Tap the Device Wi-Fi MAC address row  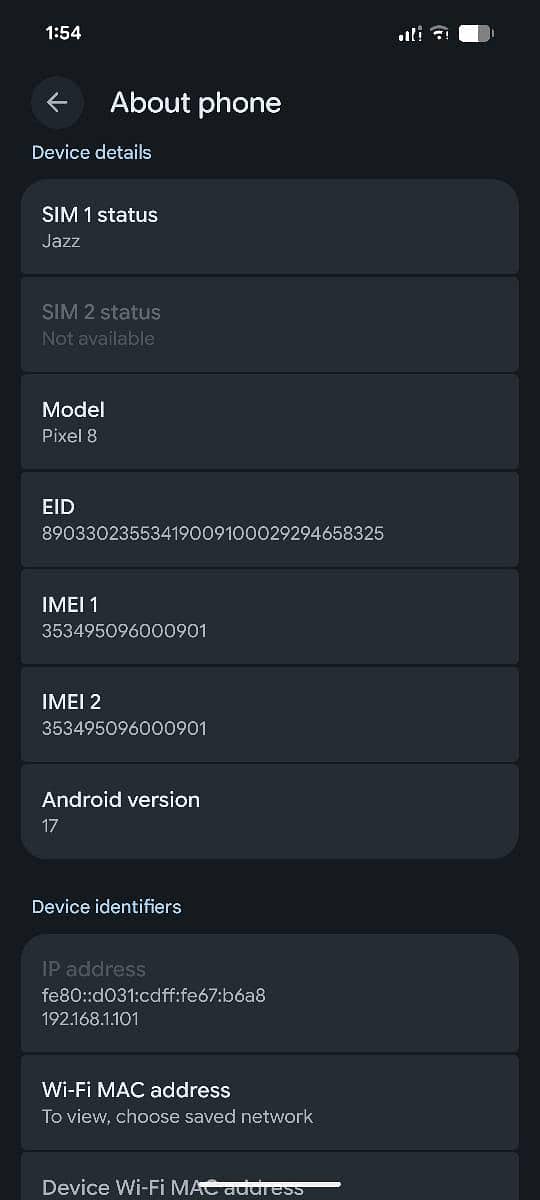270,1176
